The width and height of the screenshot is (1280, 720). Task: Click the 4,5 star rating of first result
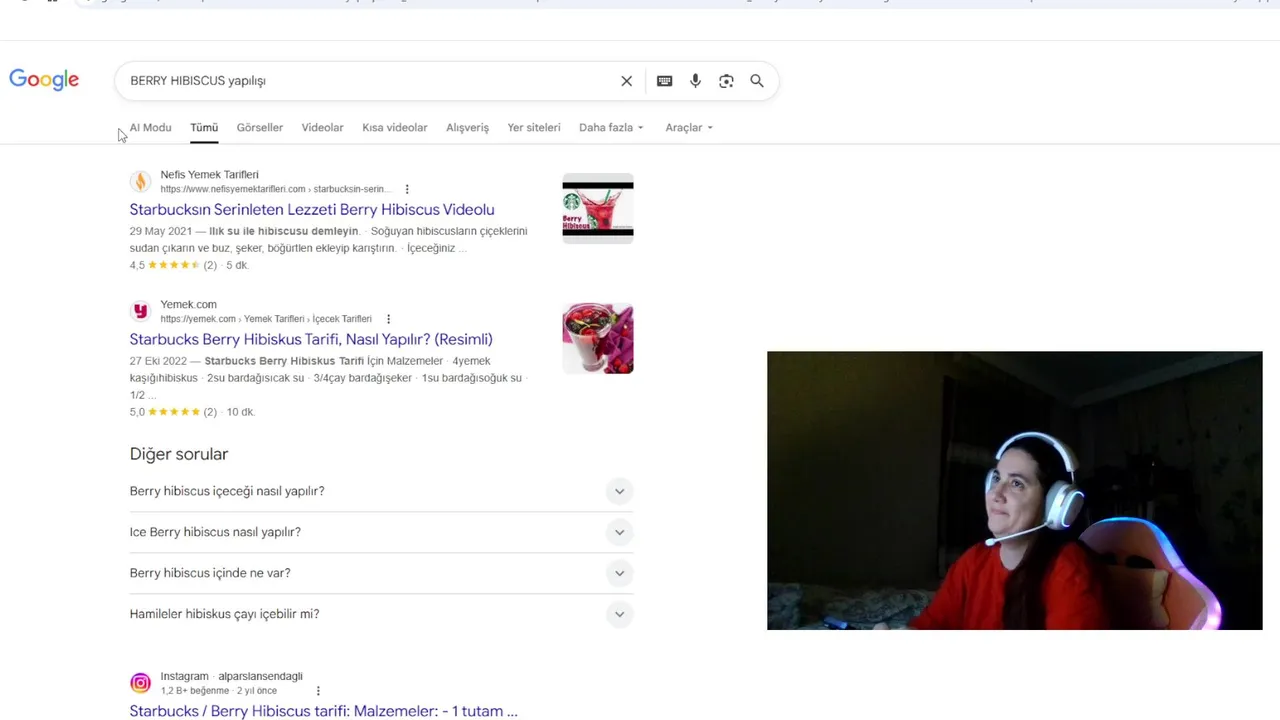coord(173,265)
